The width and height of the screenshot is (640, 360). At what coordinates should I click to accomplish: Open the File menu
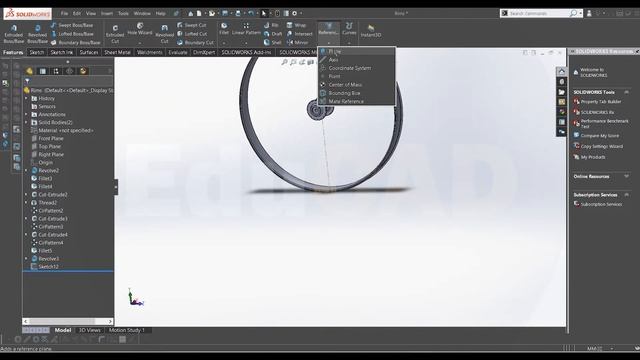click(64, 13)
